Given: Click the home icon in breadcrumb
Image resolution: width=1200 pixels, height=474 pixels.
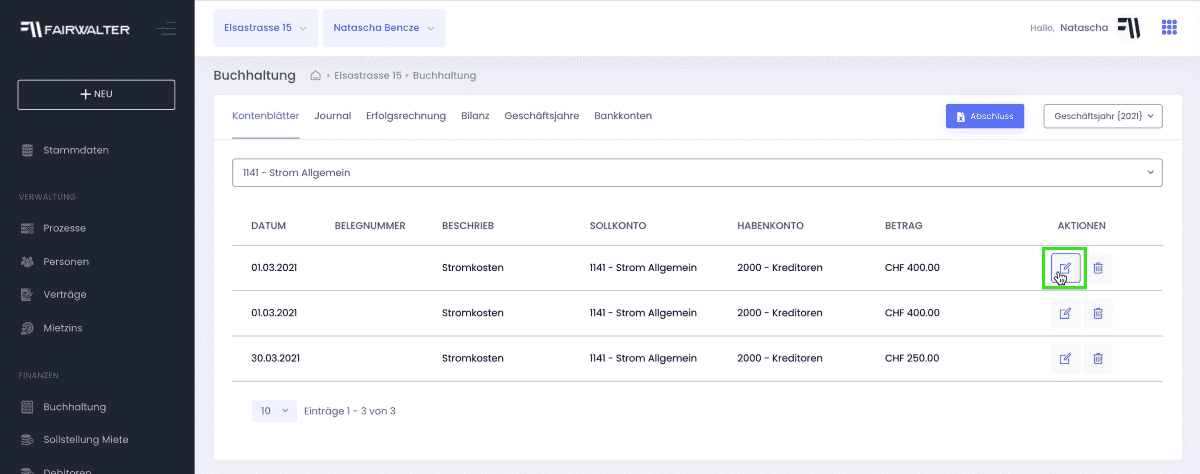Looking at the screenshot, I should click(315, 76).
